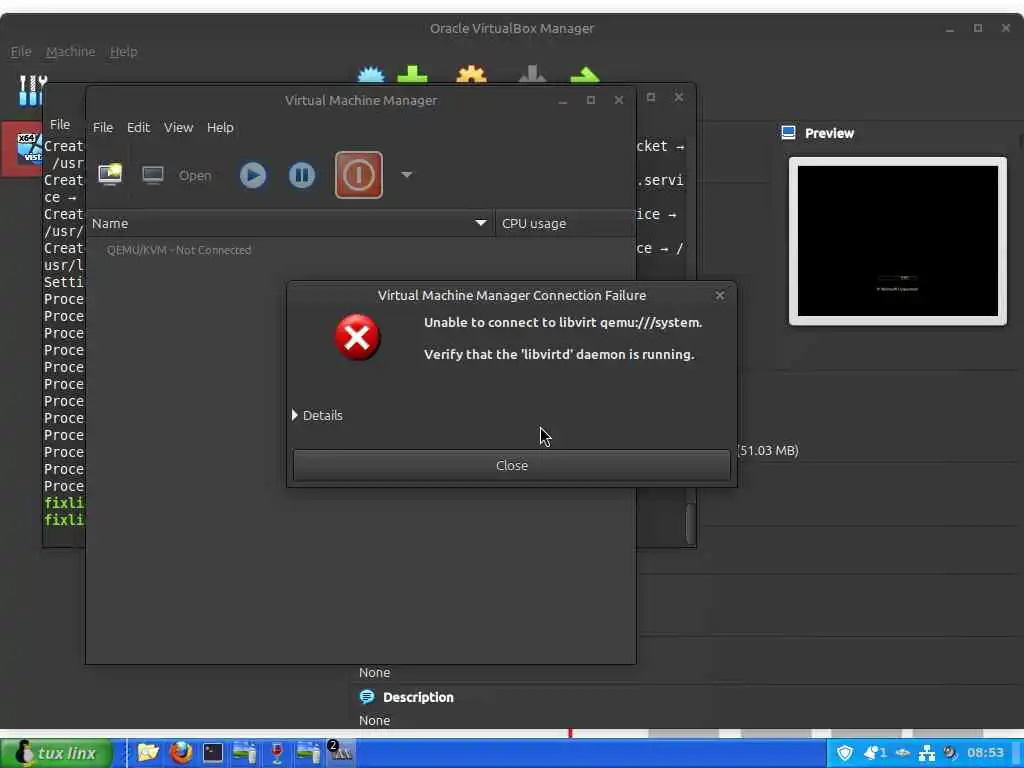Open the shutdown options dropdown arrow
Screen dimensions: 1024x768
(x=406, y=175)
